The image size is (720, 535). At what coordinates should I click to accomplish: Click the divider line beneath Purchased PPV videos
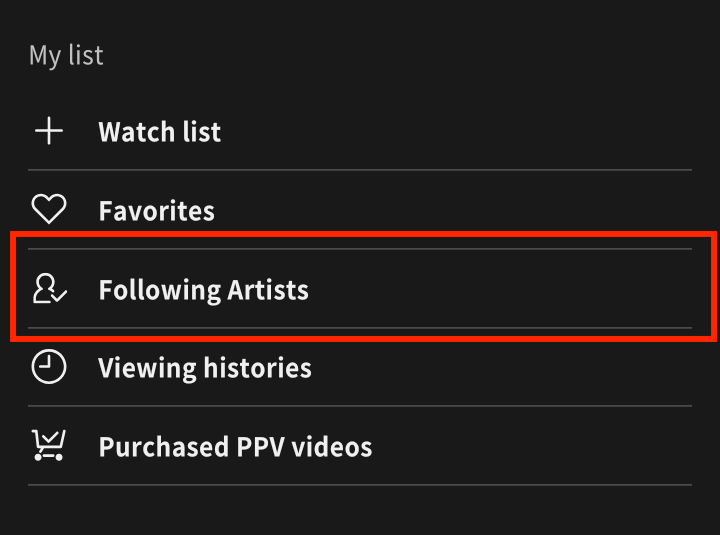coord(360,485)
